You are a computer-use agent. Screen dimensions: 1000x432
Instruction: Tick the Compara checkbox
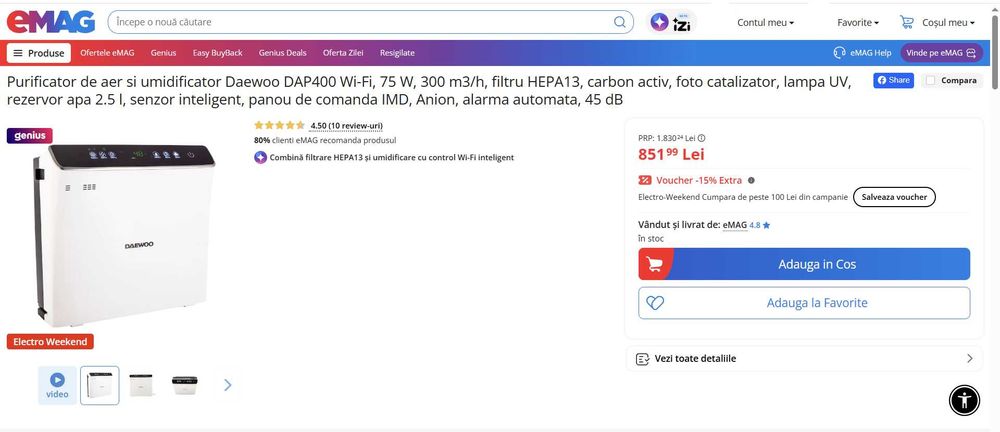pos(930,80)
